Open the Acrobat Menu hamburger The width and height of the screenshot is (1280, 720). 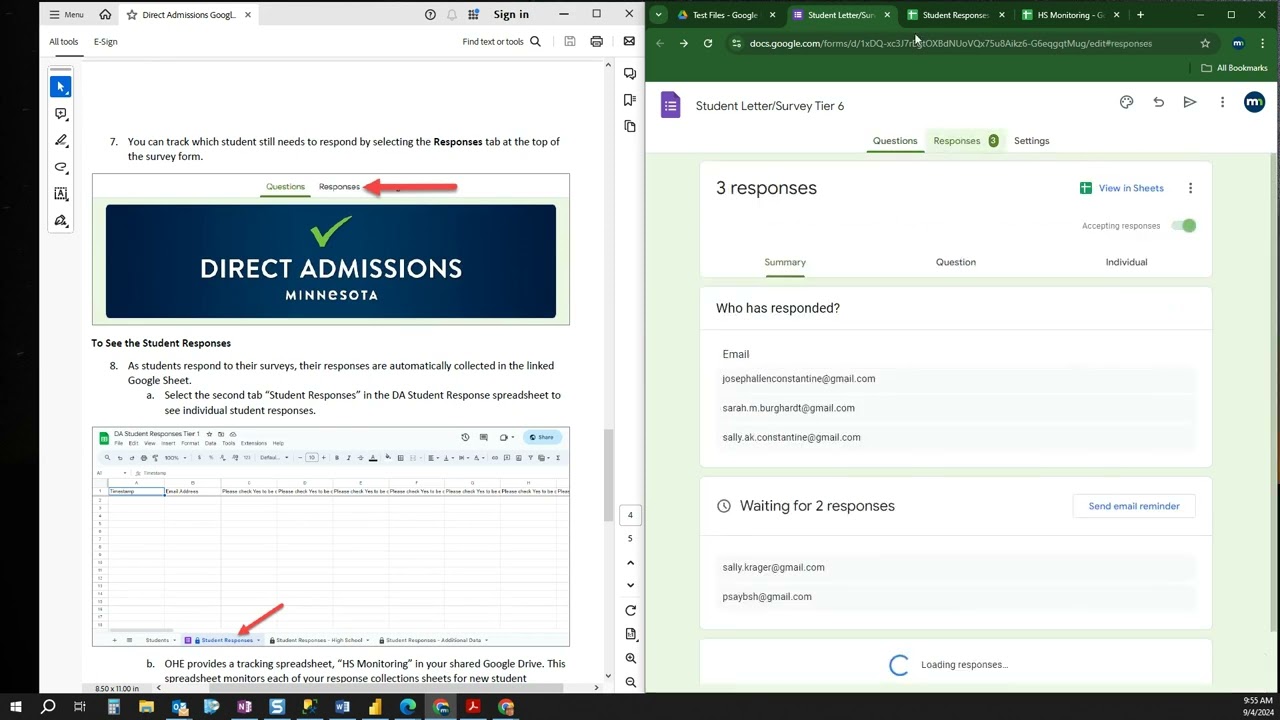coord(67,15)
